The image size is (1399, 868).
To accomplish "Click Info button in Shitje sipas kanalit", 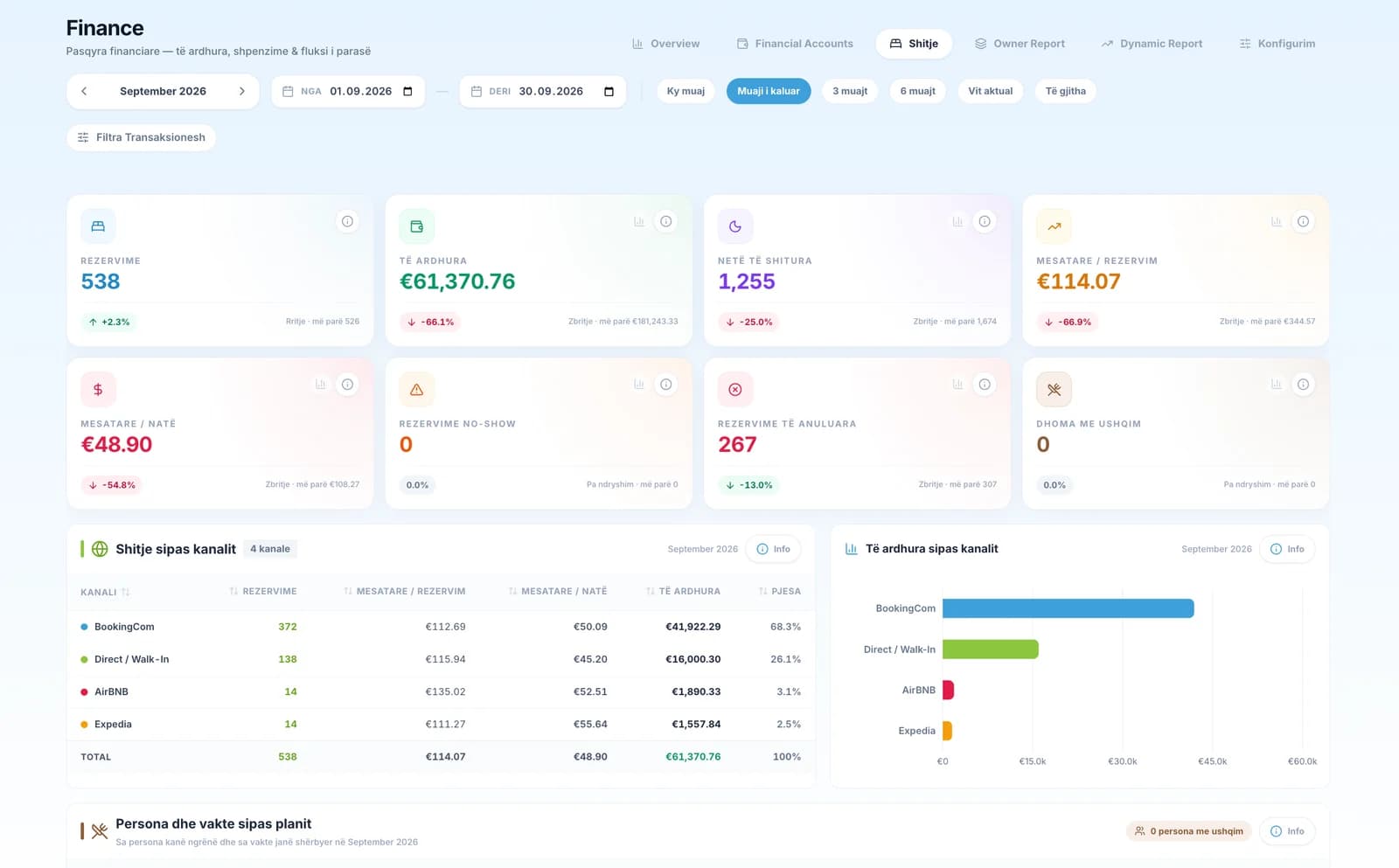I will click(773, 549).
